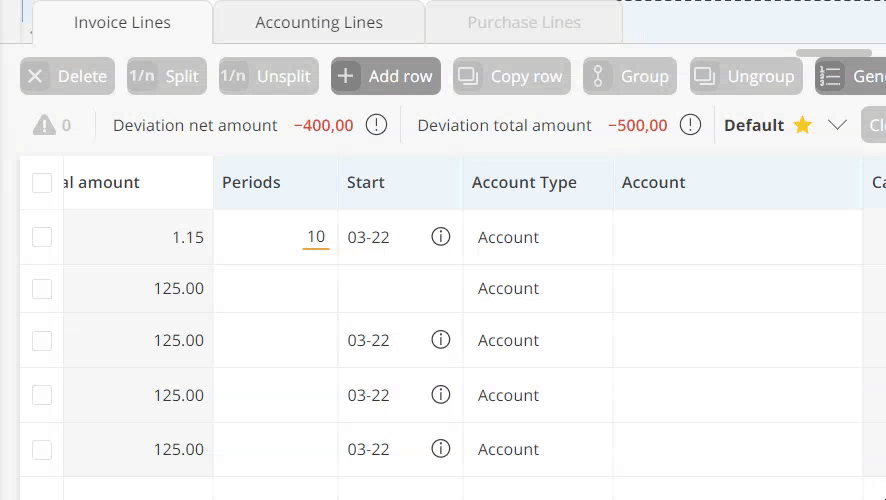
Task: Open the Invoice Lines tab
Action: coord(122,22)
